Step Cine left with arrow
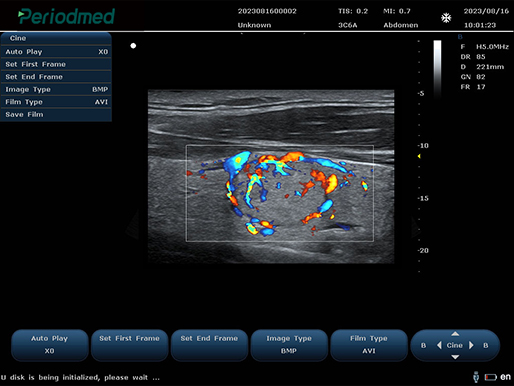 coord(439,345)
